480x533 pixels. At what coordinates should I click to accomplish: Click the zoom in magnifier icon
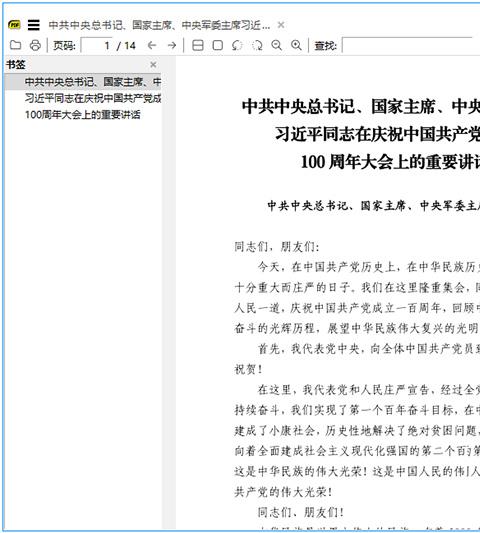[296, 45]
